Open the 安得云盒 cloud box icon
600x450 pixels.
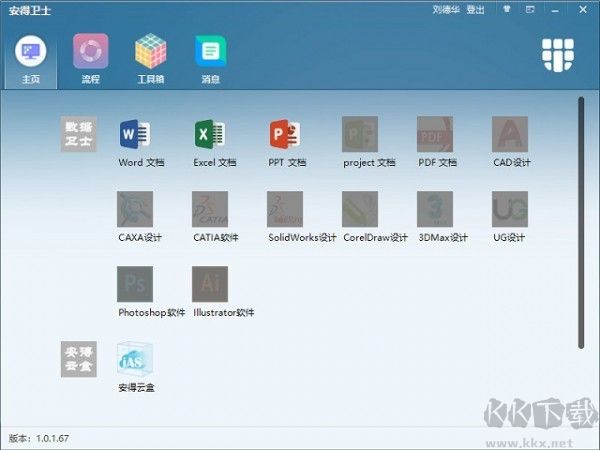135,359
